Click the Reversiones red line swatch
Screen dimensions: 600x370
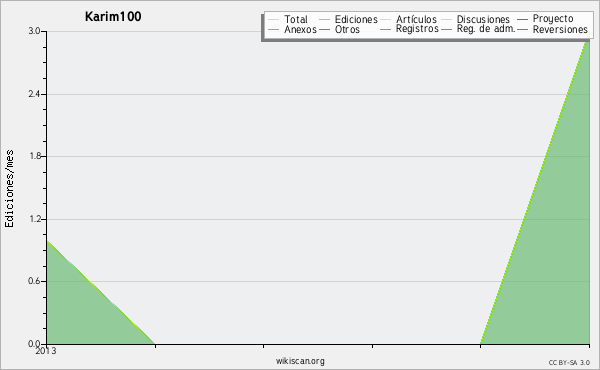coord(522,30)
